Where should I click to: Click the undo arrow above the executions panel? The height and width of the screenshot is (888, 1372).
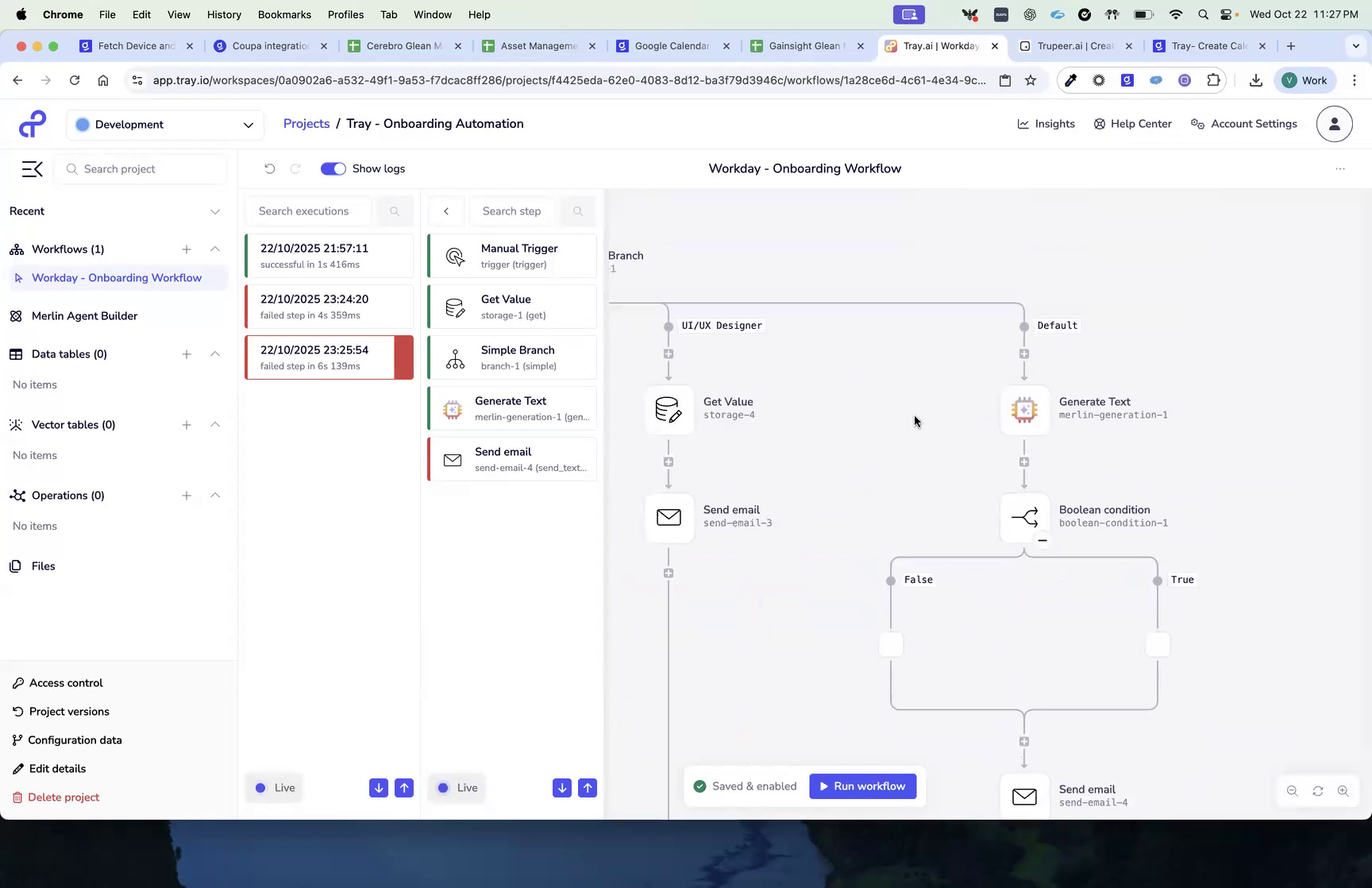[x=270, y=168]
